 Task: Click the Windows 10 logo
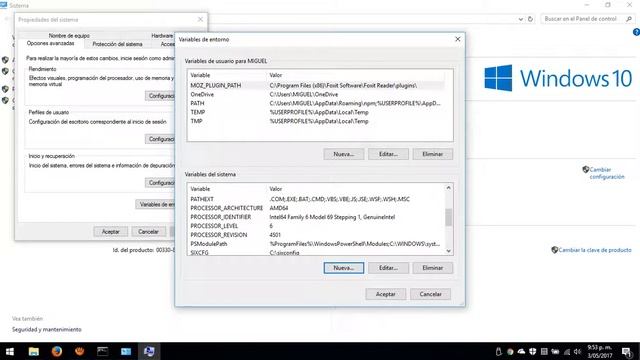point(558,78)
